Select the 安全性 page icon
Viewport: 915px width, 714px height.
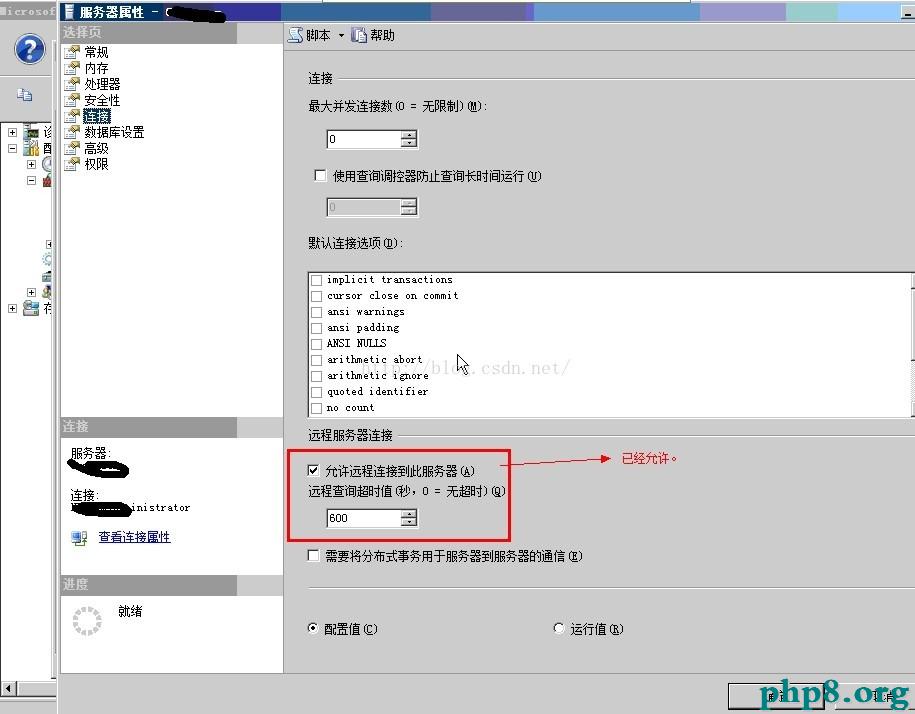[72, 100]
